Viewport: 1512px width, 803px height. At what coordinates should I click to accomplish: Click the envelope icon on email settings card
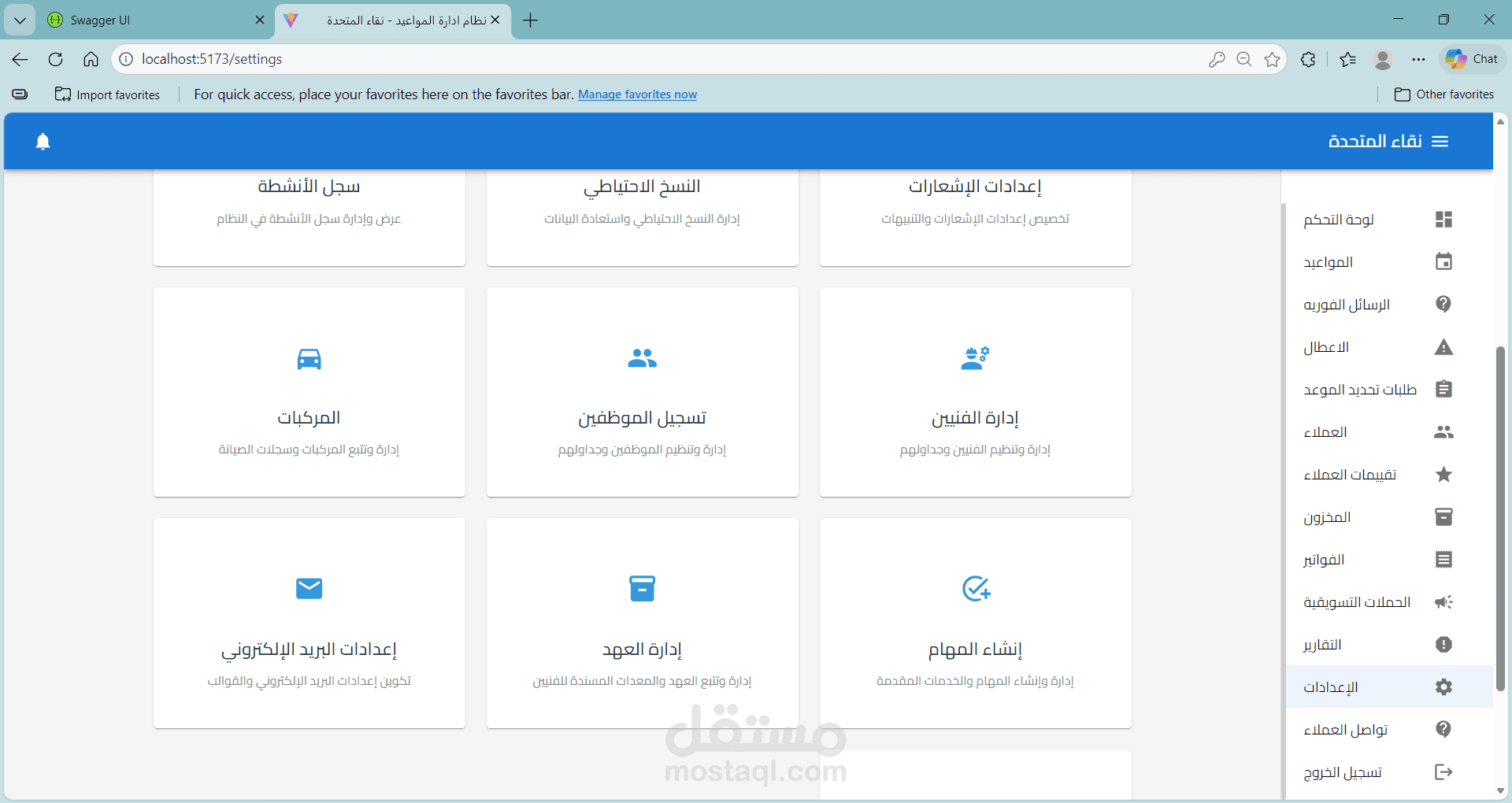coord(309,589)
